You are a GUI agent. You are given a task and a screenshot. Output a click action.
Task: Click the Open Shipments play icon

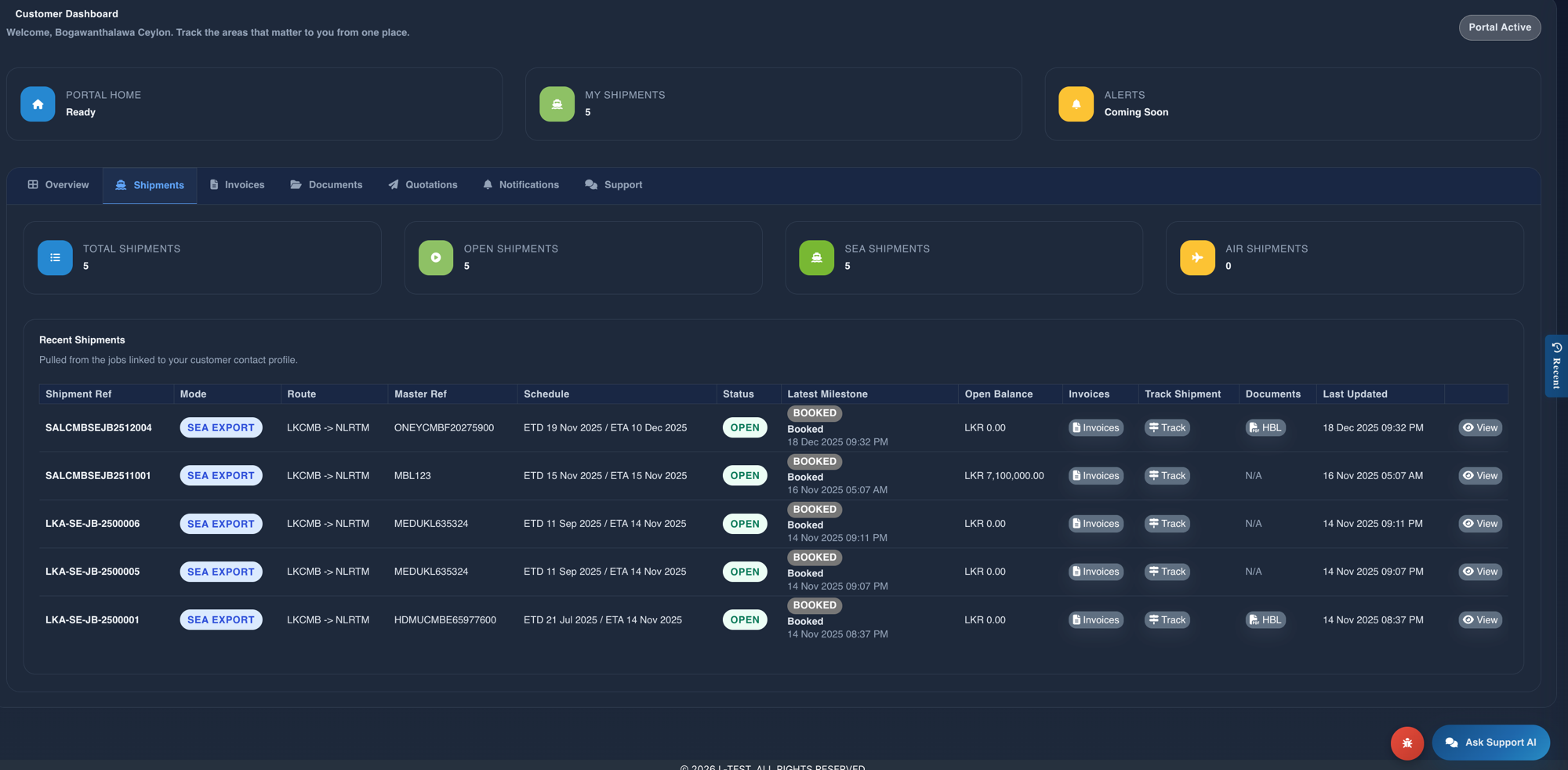(436, 258)
